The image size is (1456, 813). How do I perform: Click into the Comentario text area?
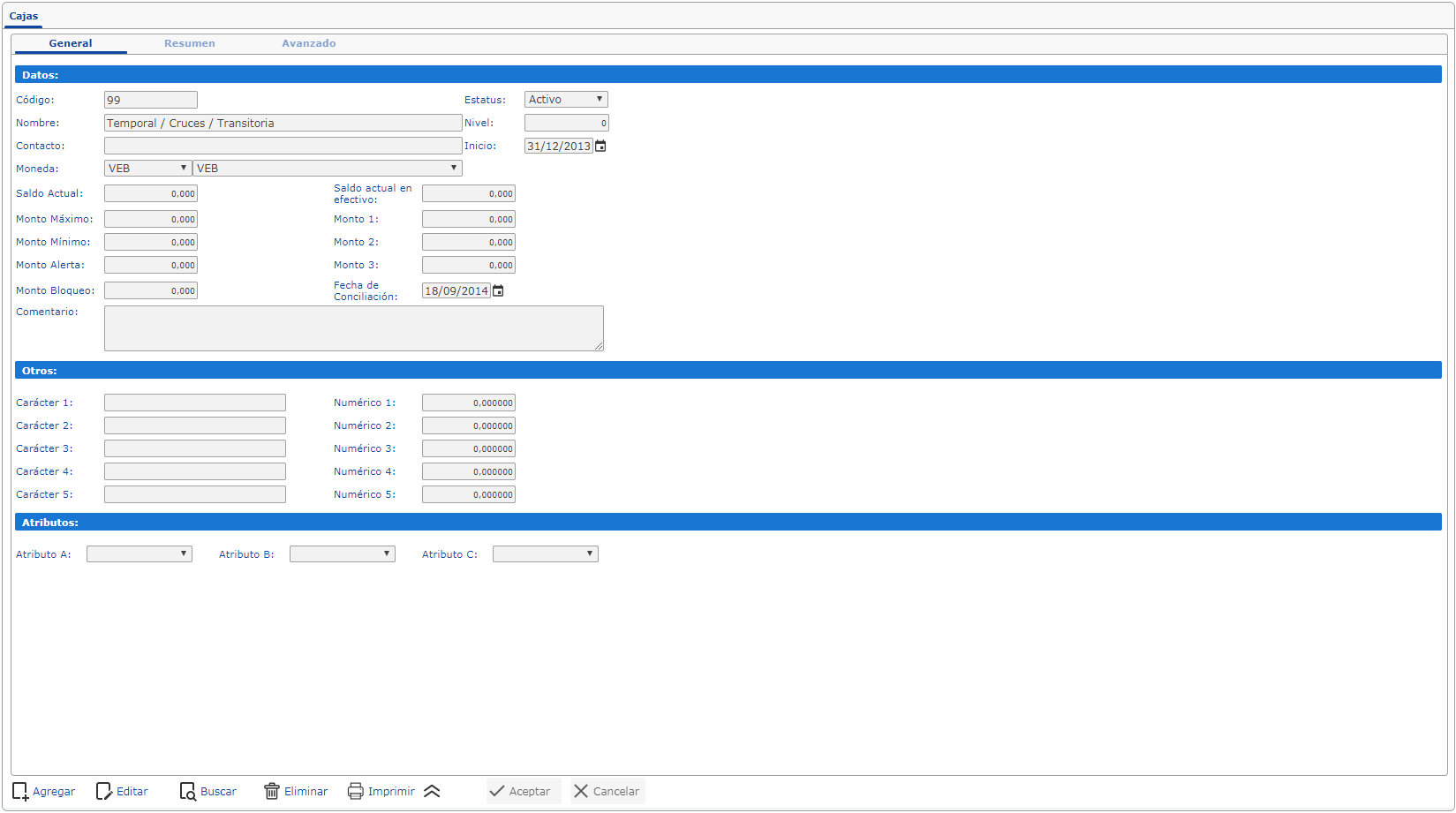[353, 328]
